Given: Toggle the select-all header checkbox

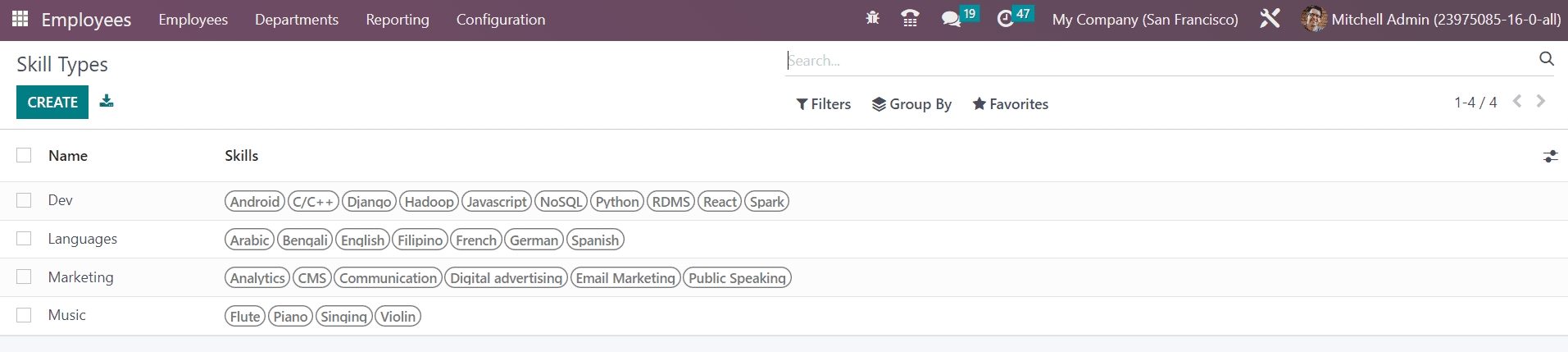Looking at the screenshot, I should tap(24, 155).
